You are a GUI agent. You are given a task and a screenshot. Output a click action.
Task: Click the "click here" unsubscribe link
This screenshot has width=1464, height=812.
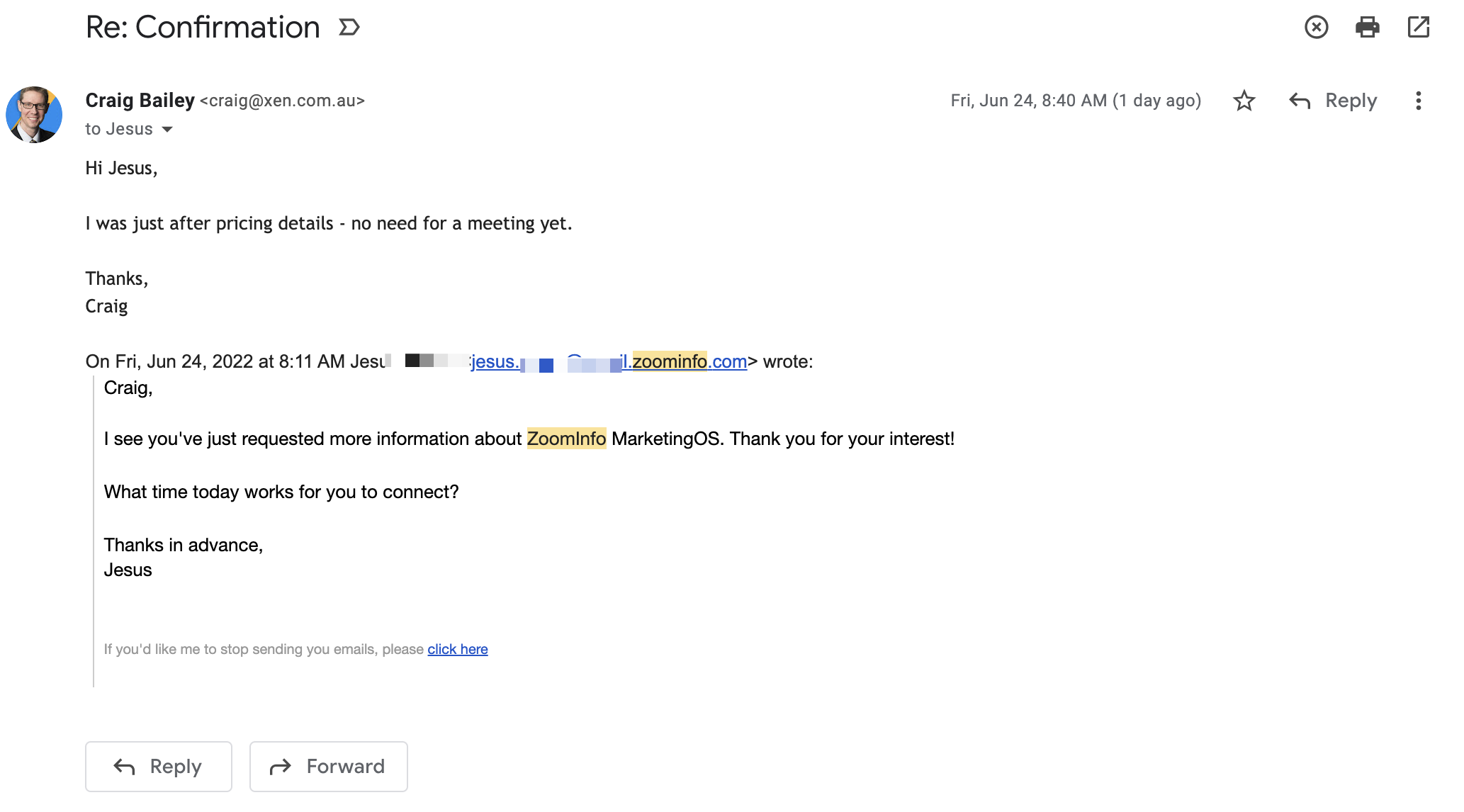click(x=457, y=649)
